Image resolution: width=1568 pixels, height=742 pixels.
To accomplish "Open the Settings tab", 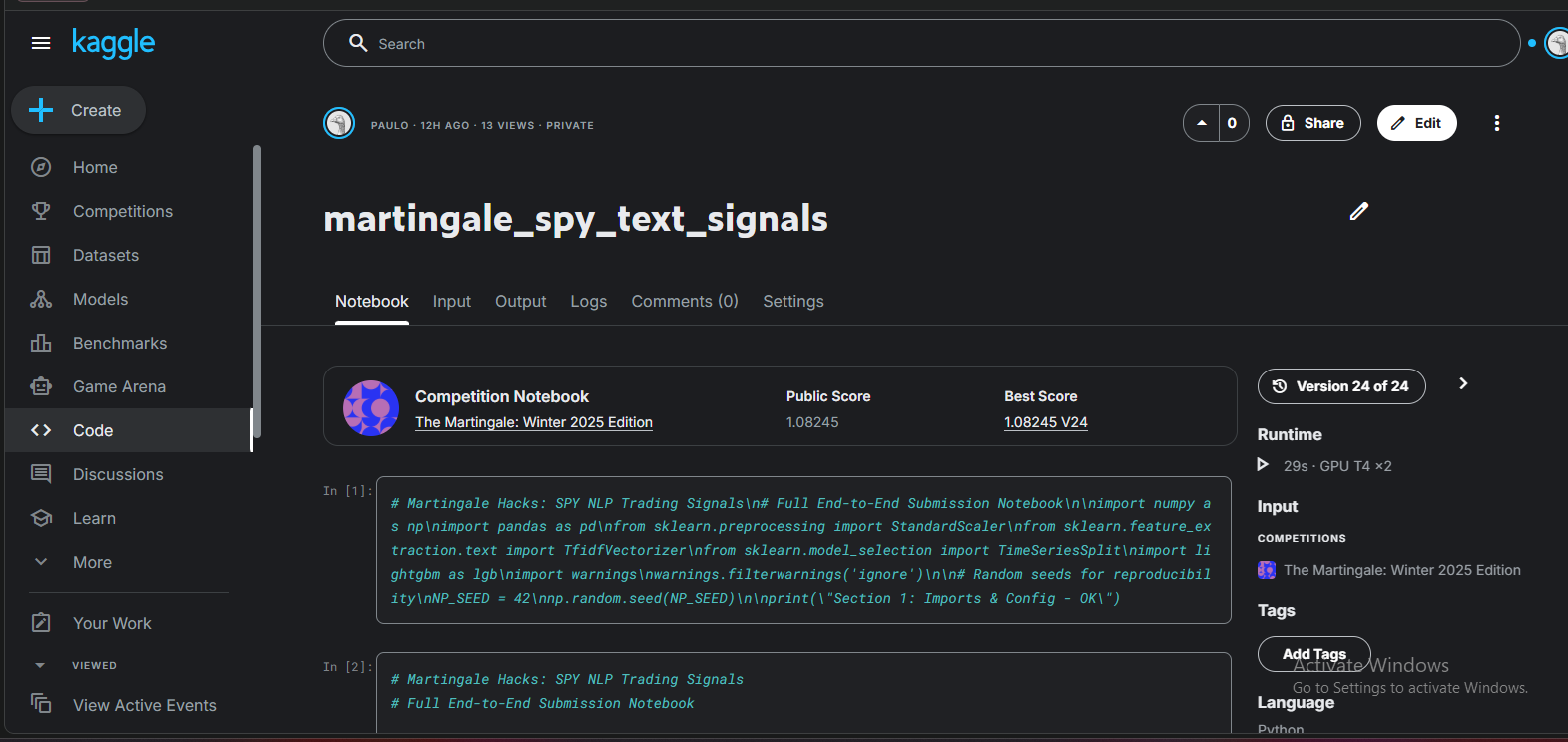I will click(792, 302).
